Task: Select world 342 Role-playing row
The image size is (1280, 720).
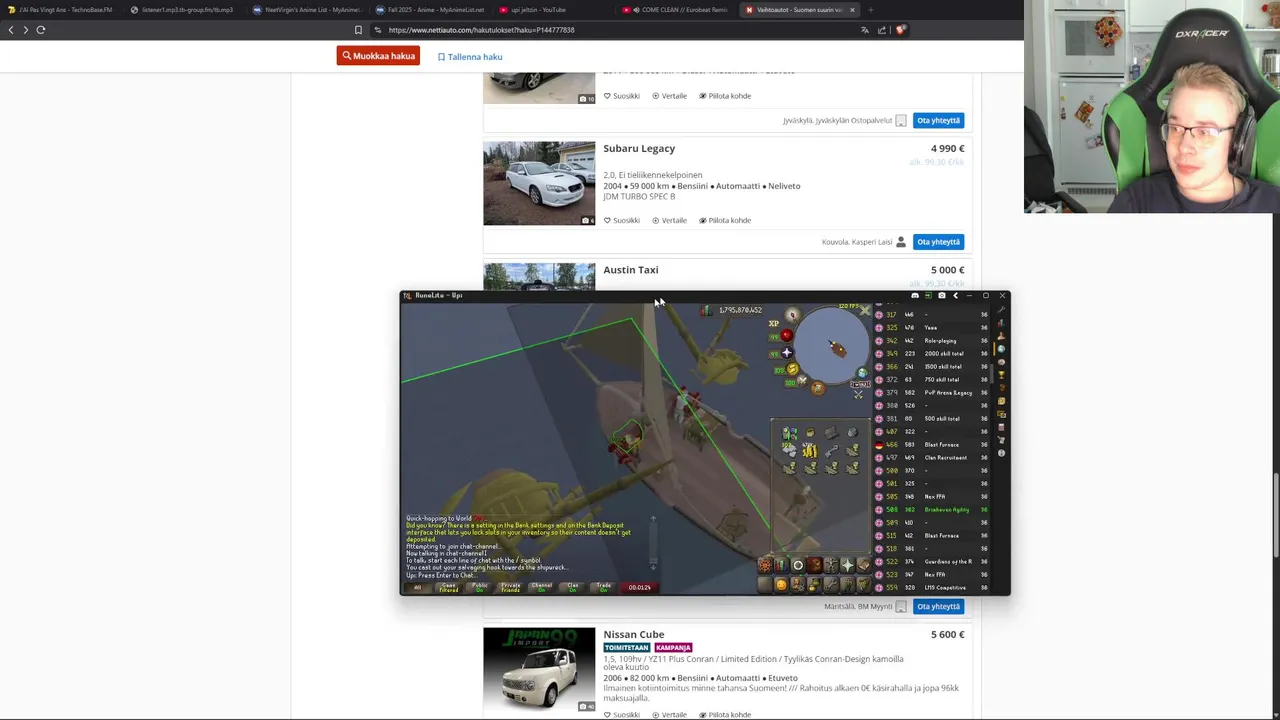Action: [x=932, y=341]
